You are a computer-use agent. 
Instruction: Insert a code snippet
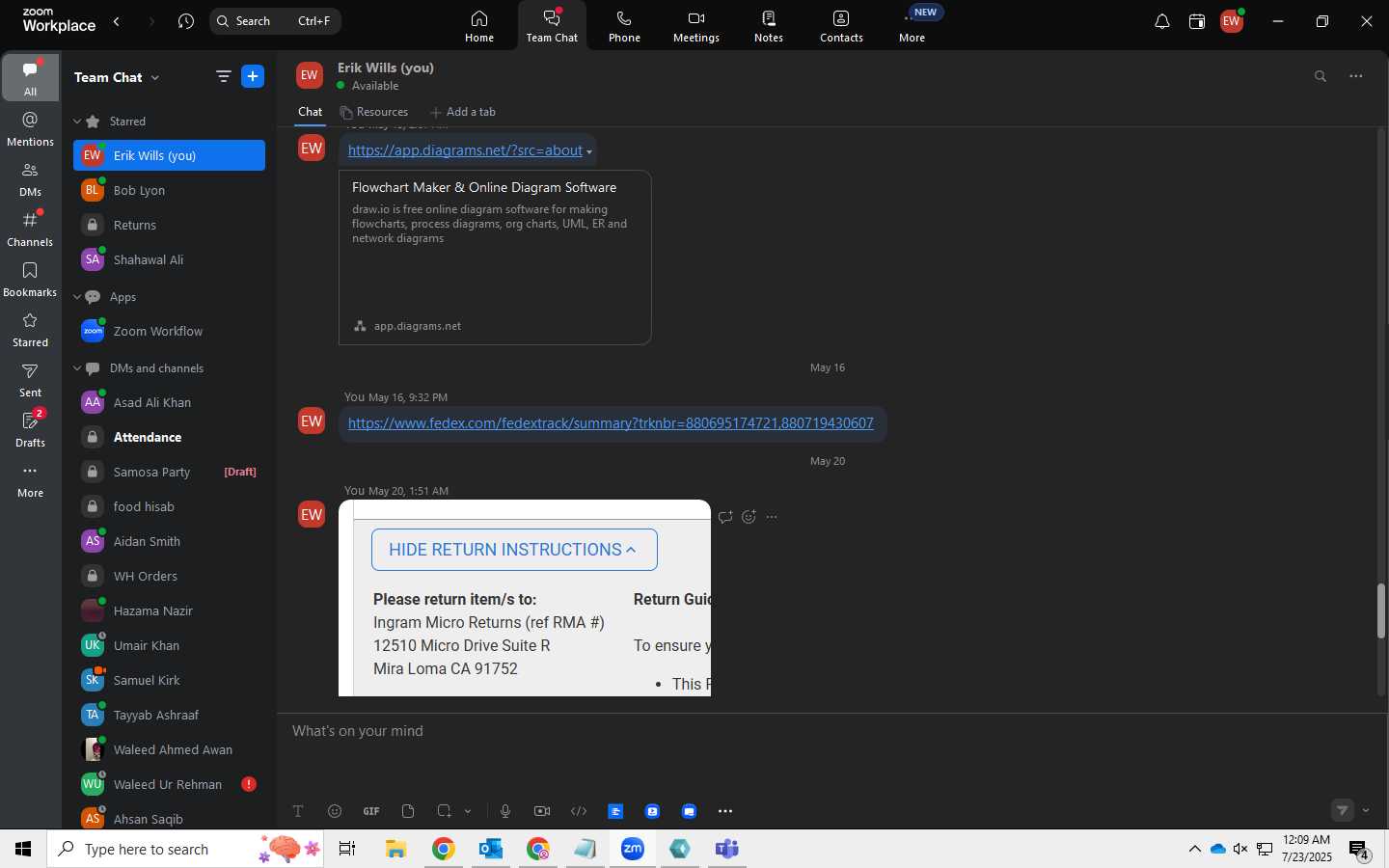pyautogui.click(x=579, y=811)
